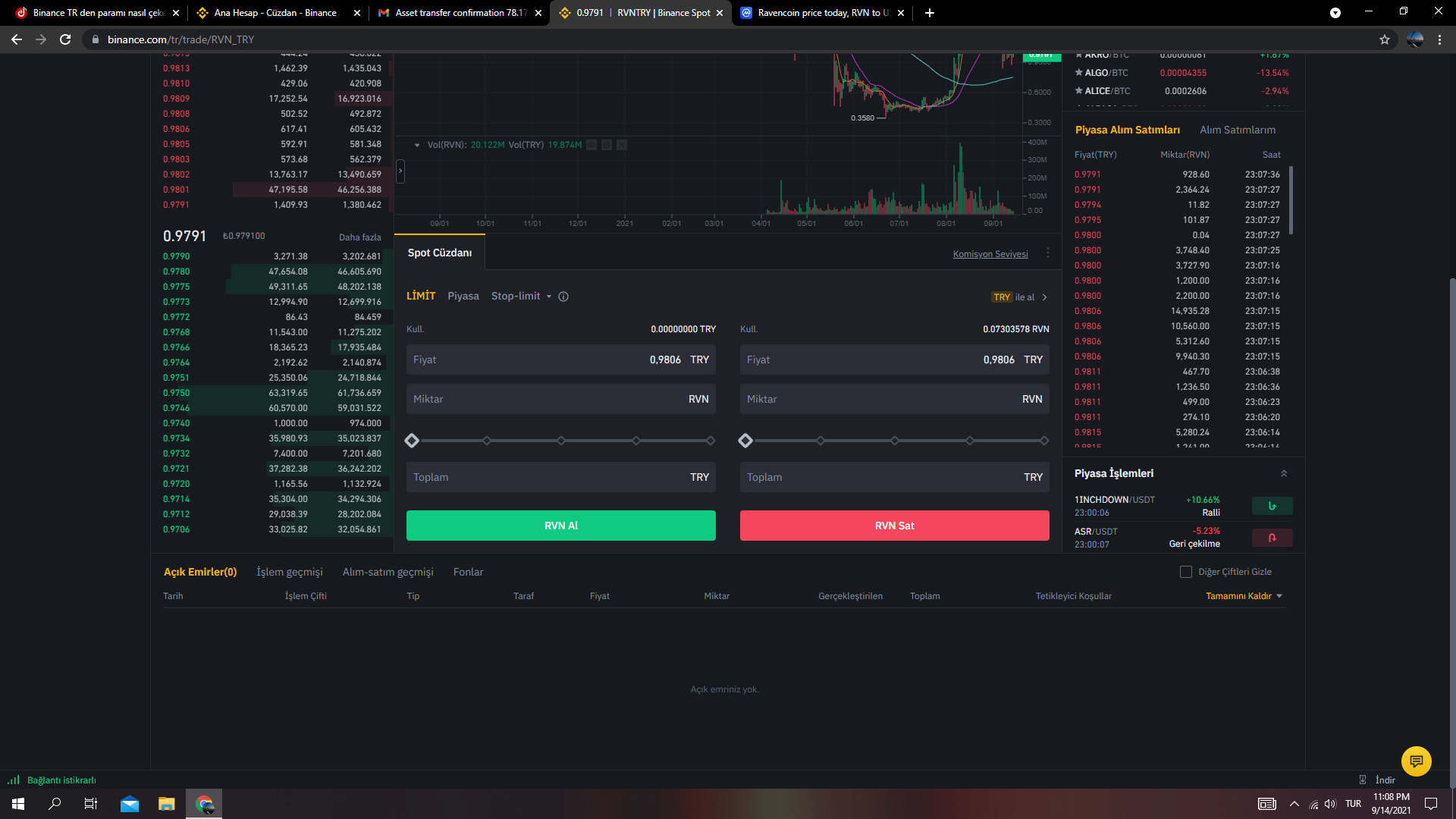Collapse the Vol indicator legend arrow
This screenshot has height=819, width=1456.
[417, 145]
